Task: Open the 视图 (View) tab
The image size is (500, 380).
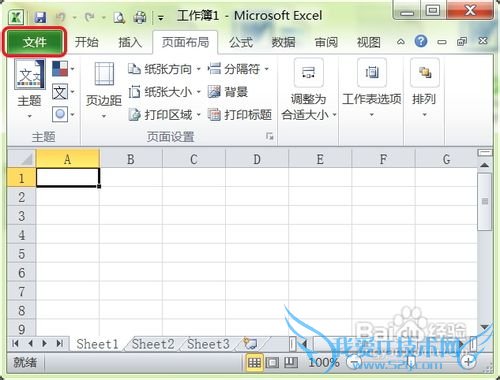Action: 369,42
